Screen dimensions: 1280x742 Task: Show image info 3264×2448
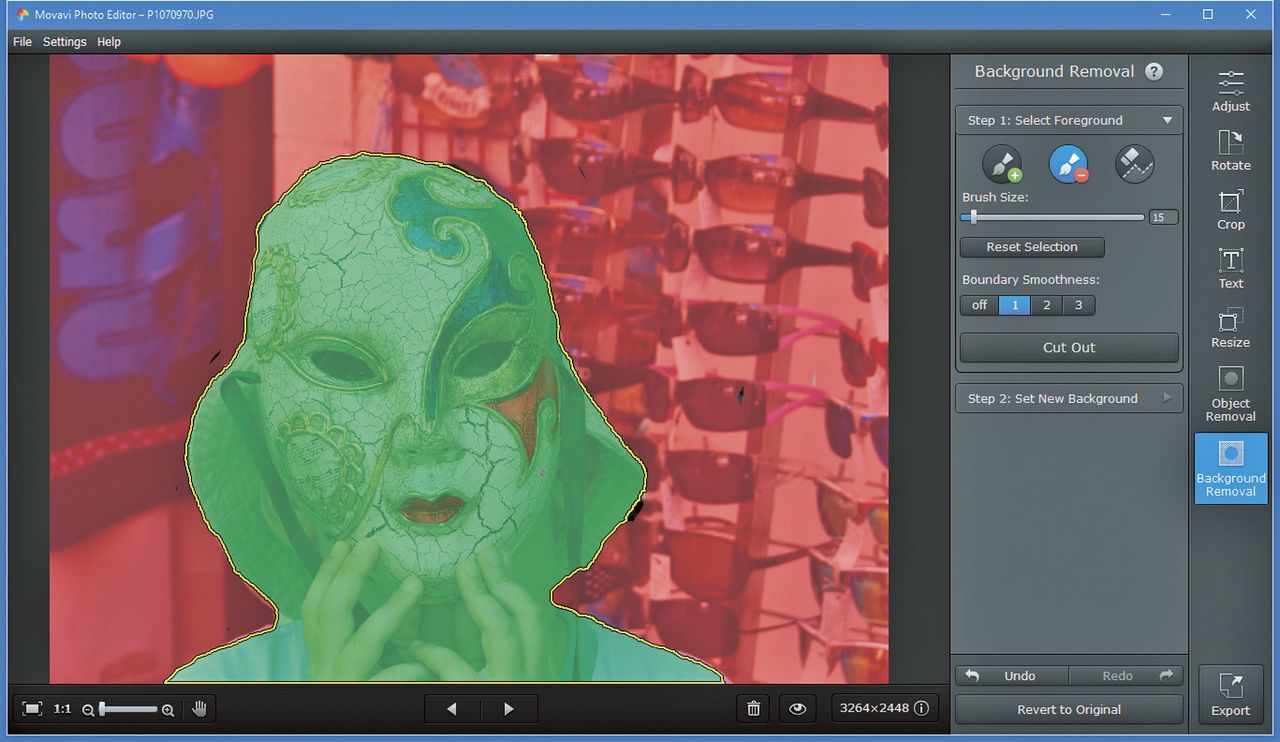click(x=883, y=708)
